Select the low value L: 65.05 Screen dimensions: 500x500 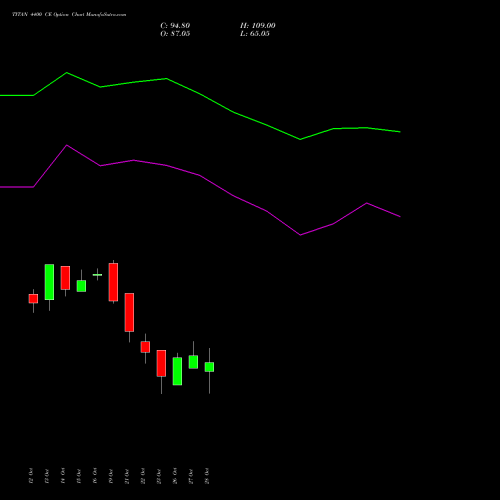click(255, 34)
